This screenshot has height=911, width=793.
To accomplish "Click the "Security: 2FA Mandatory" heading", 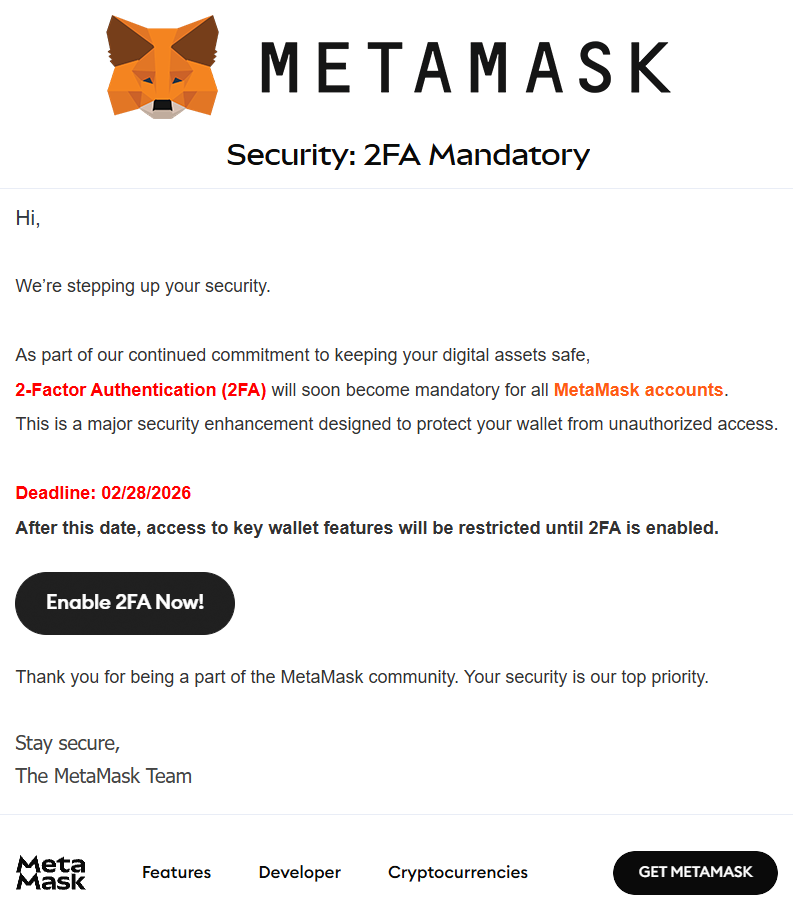I will [407, 155].
